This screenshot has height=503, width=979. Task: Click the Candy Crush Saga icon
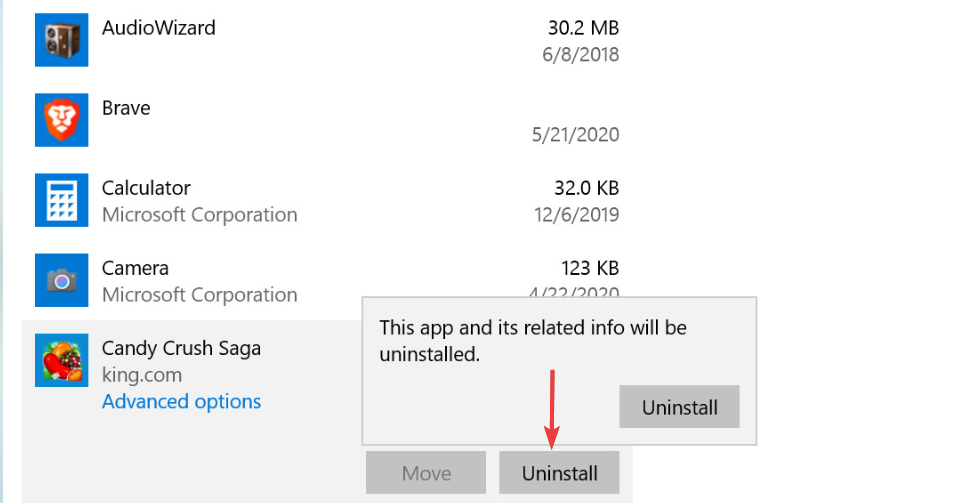tap(61, 360)
